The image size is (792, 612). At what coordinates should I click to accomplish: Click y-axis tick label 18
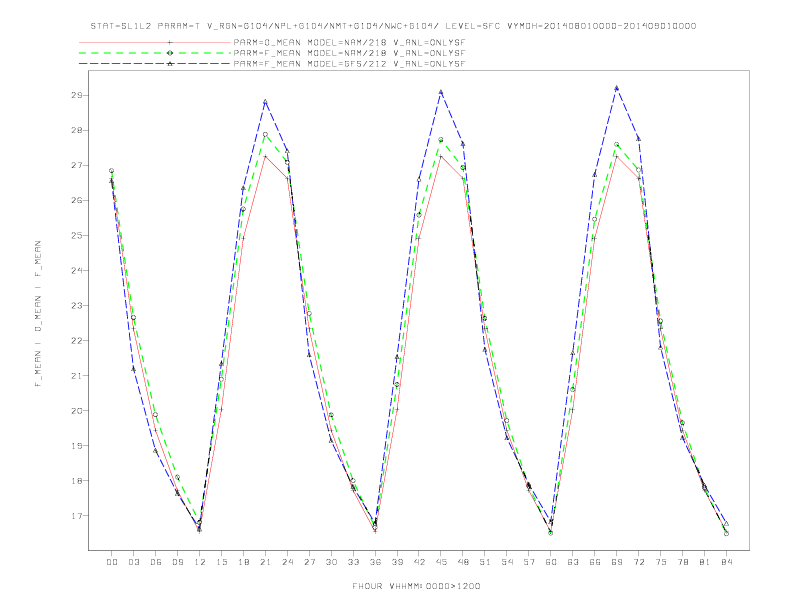pyautogui.click(x=78, y=481)
